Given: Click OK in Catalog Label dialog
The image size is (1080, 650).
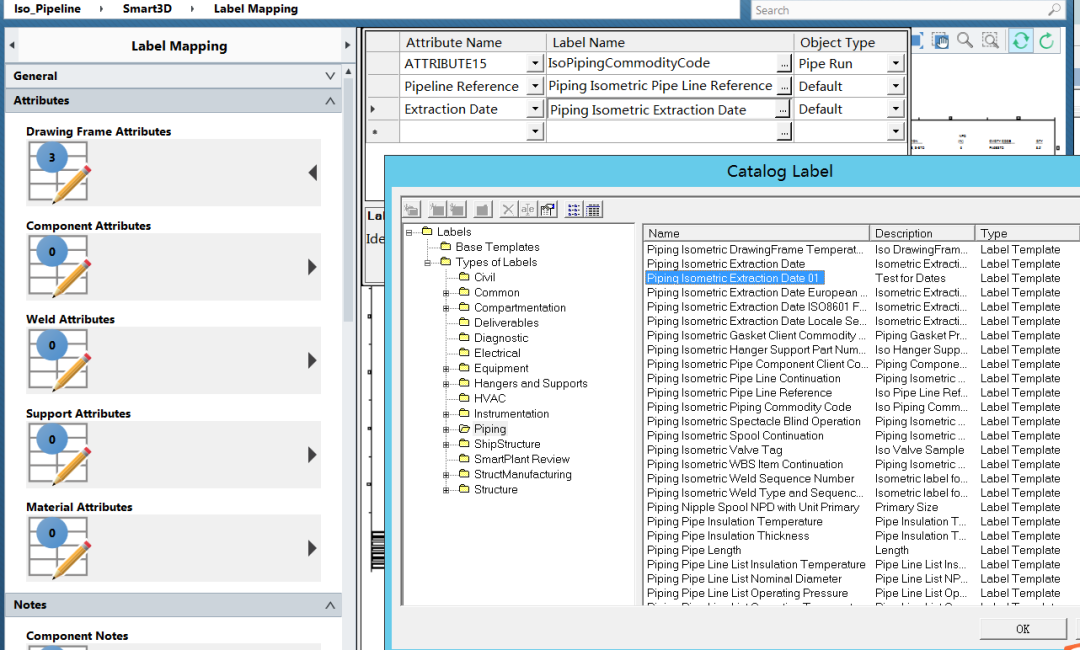Looking at the screenshot, I should (x=1023, y=629).
